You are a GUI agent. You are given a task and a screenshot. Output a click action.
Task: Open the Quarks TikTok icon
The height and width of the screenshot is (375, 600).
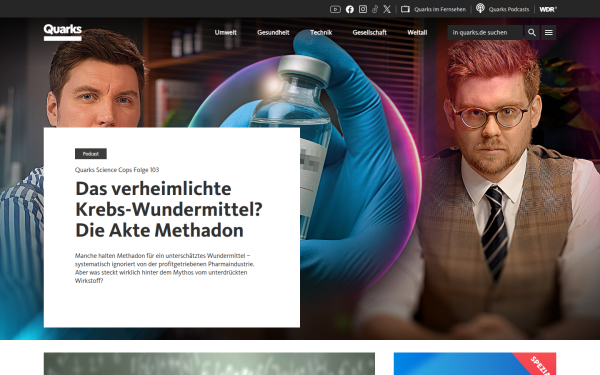(x=375, y=9)
